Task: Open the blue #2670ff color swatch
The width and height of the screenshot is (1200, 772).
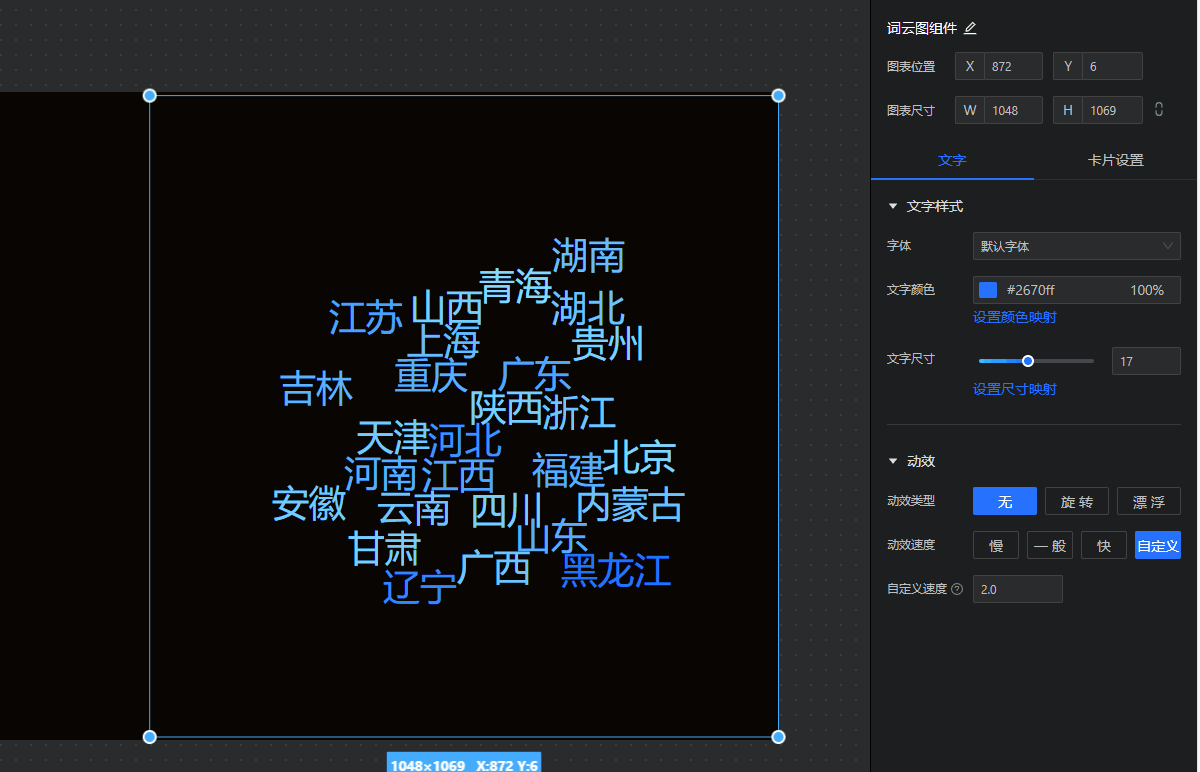Action: [988, 290]
